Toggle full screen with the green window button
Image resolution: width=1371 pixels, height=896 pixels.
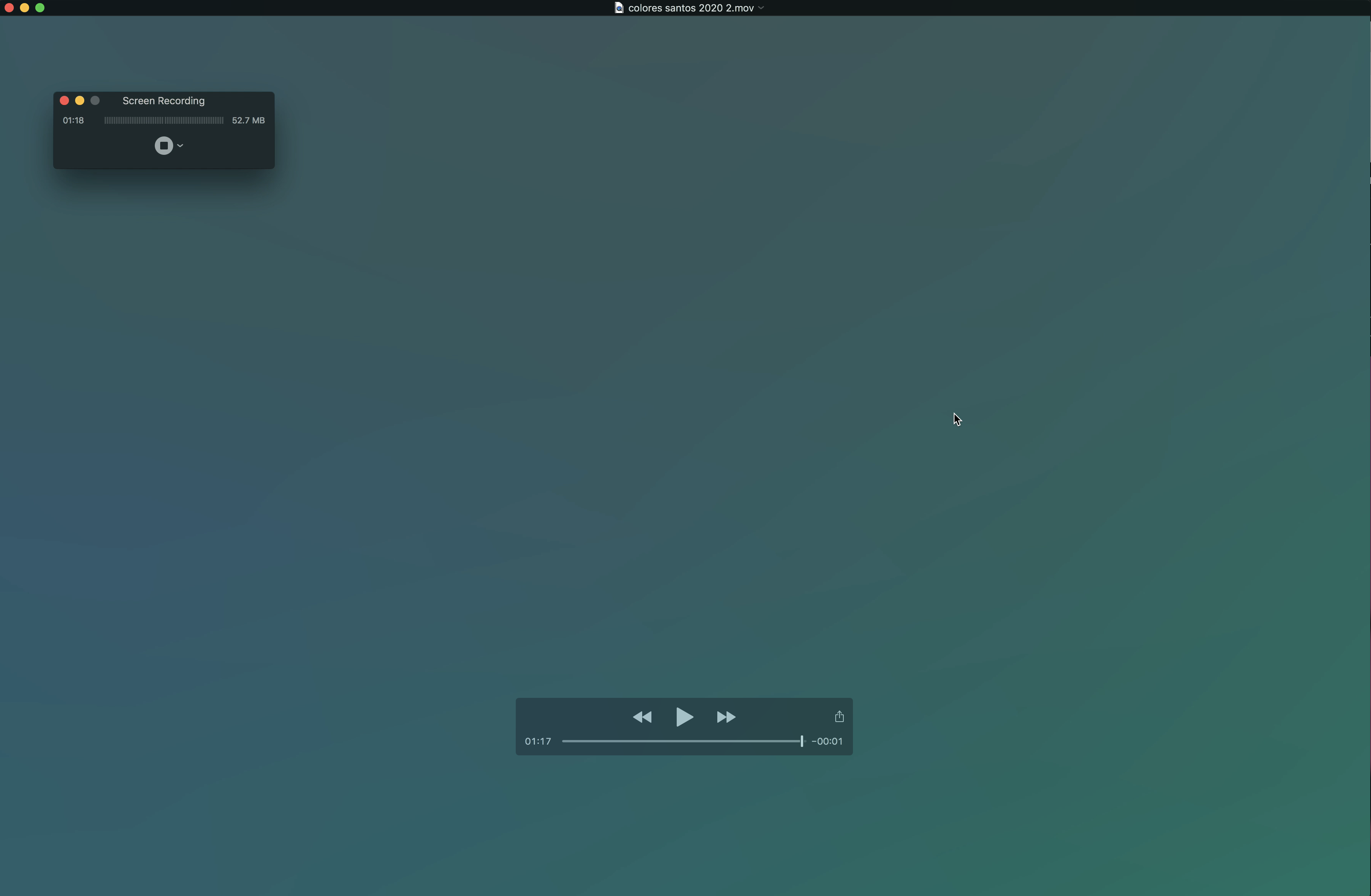(40, 8)
